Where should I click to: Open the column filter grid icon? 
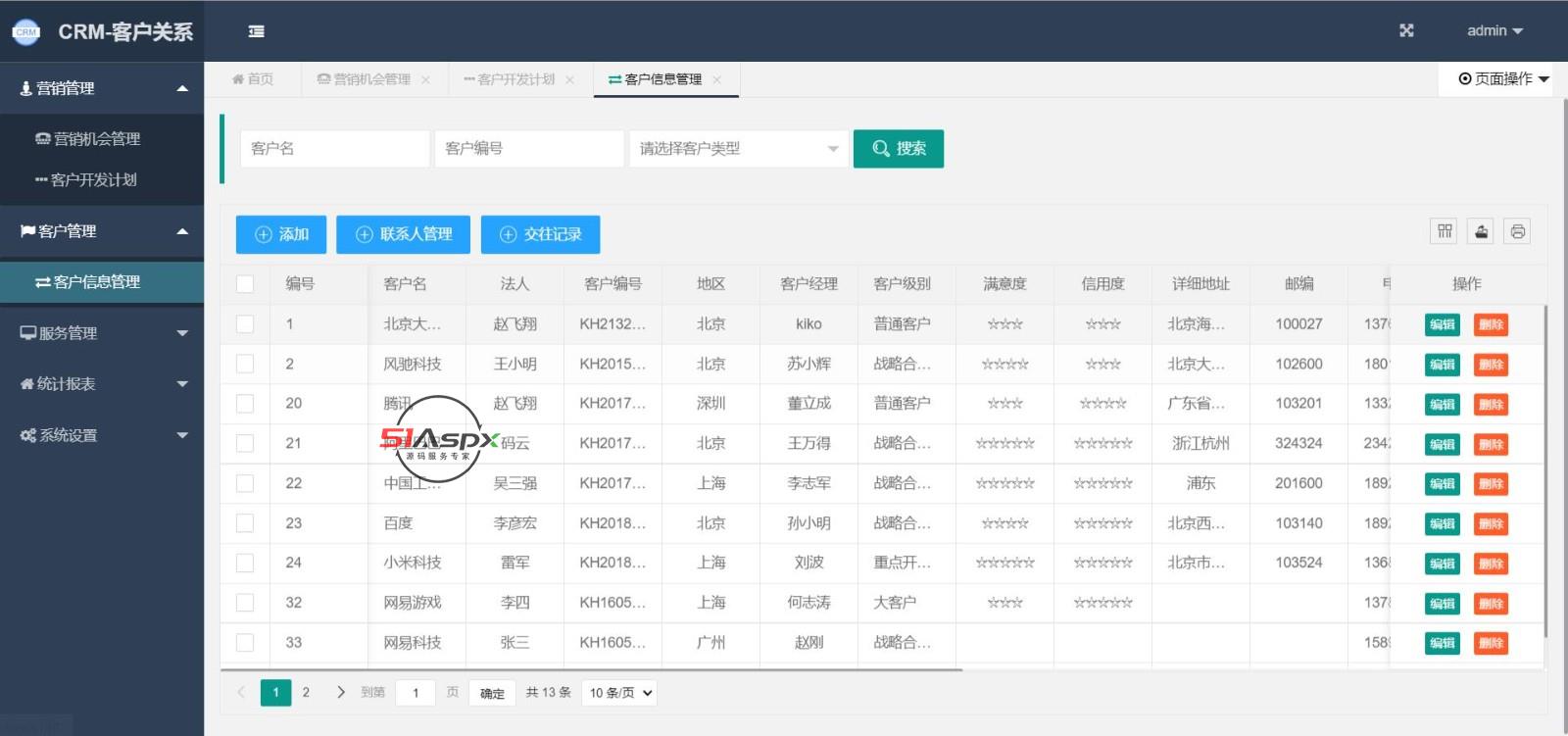click(1445, 231)
